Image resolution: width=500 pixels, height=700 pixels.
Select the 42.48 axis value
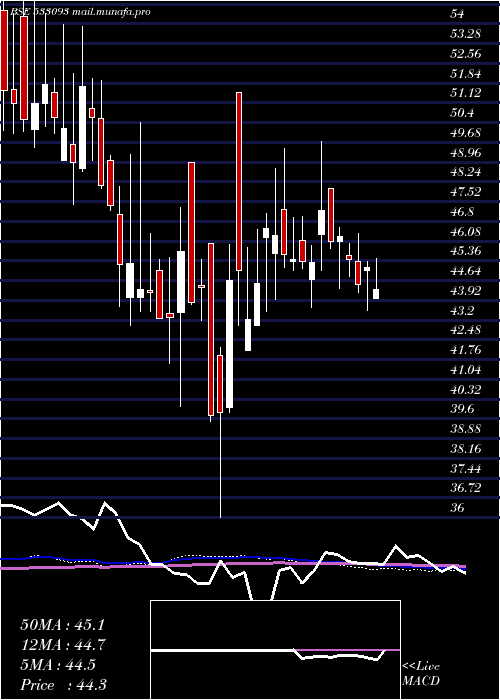click(465, 330)
